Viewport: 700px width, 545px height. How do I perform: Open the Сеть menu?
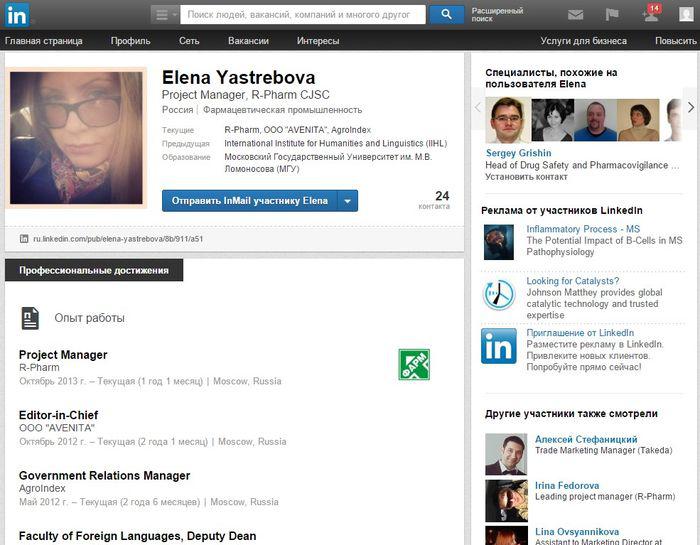[x=189, y=41]
